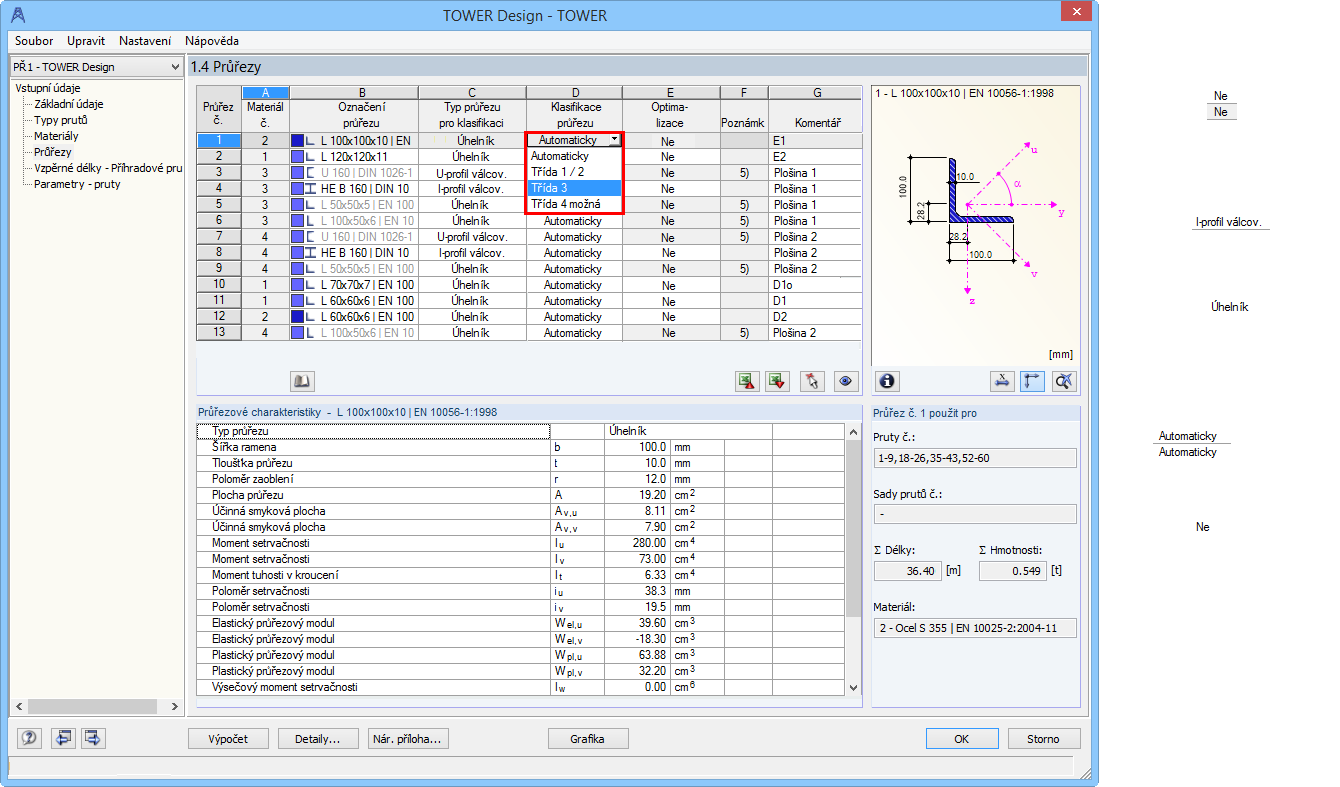The height and width of the screenshot is (787, 1340).
Task: Click the Nár. příloha... button
Action: (x=408, y=739)
